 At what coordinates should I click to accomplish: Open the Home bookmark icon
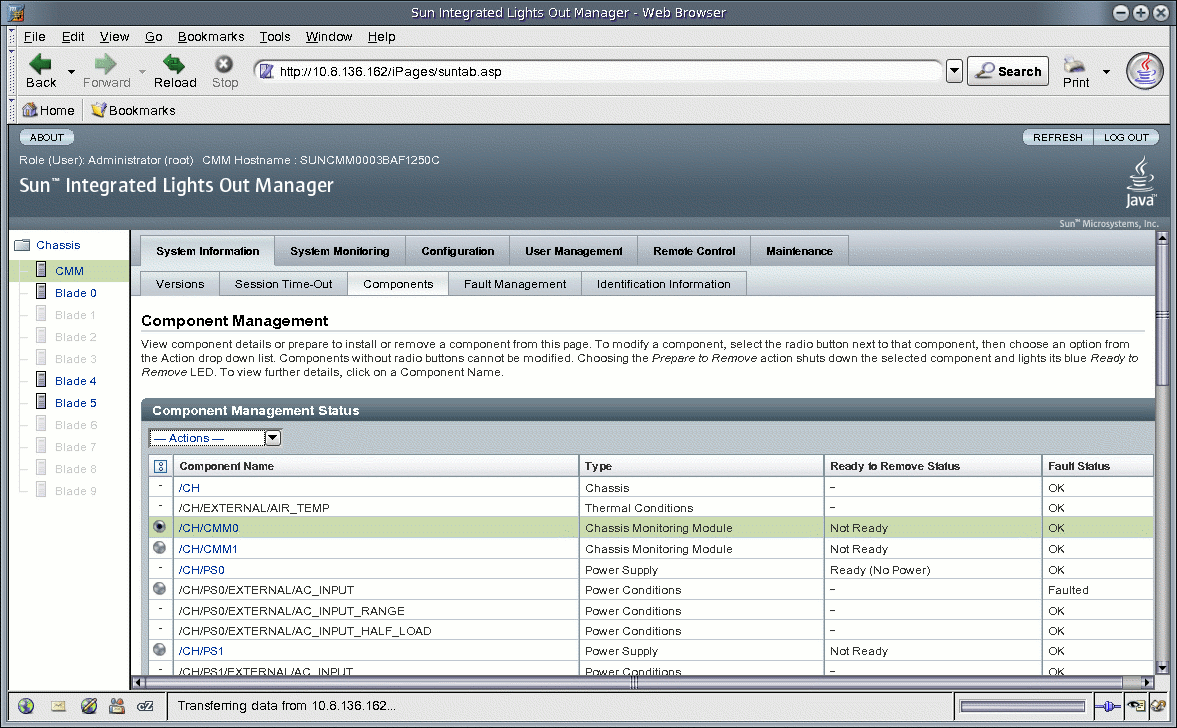pos(29,110)
